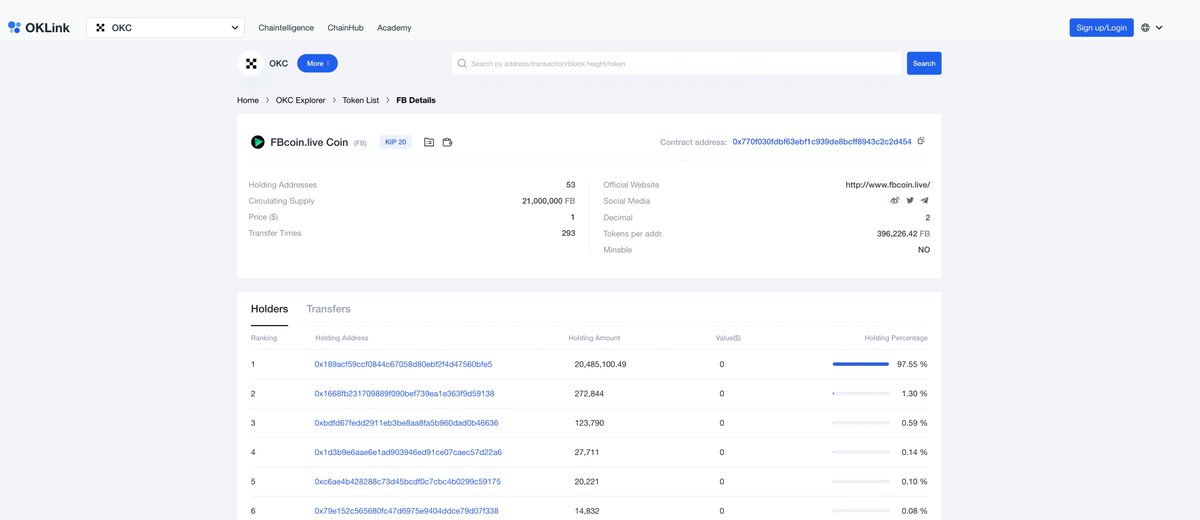Click the Sign up/Login button
Screen dimensions: 1200x520
coord(1101,28)
